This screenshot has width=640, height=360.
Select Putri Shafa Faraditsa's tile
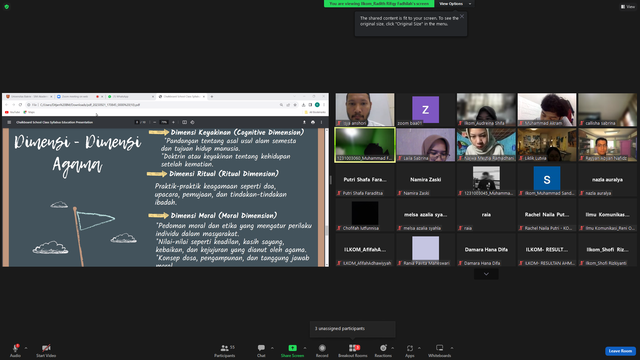(365, 180)
